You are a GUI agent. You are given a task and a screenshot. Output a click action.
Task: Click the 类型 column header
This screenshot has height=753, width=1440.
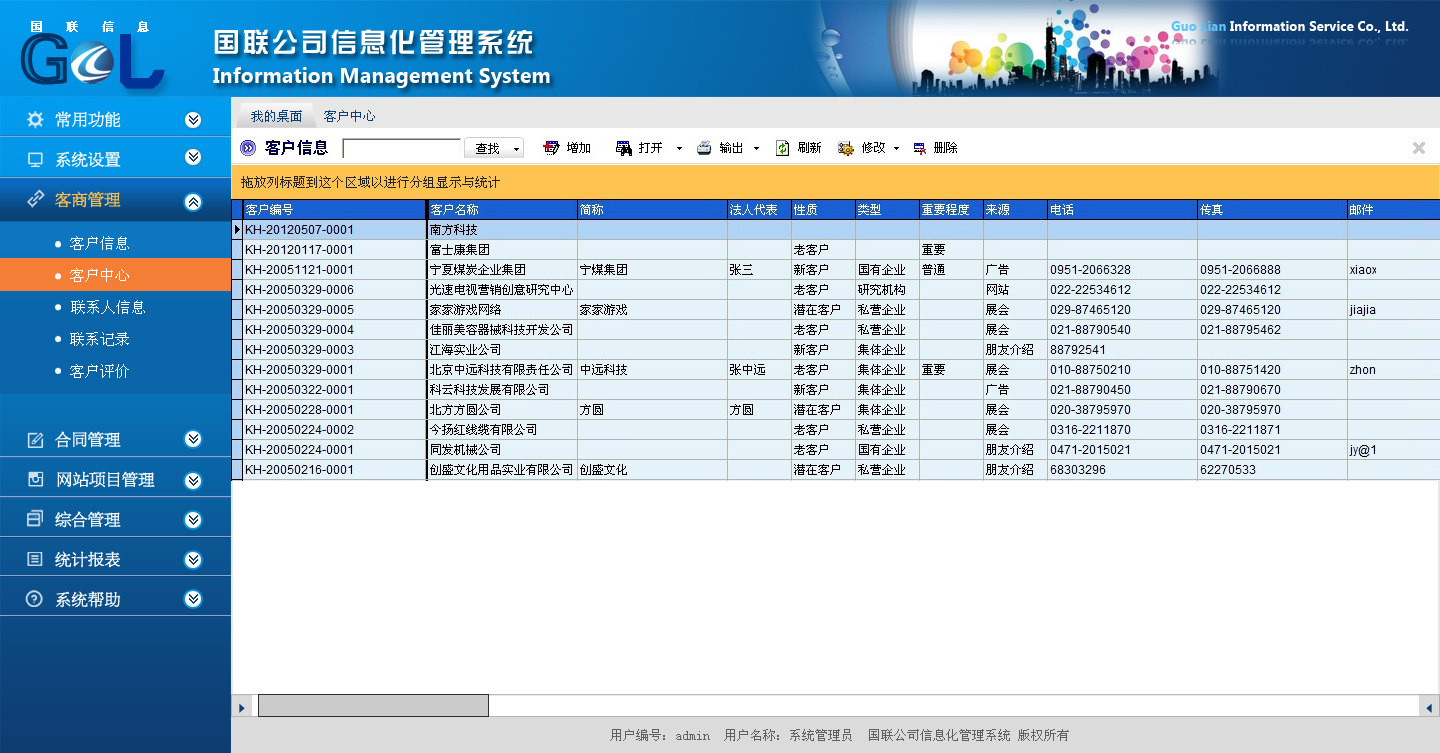click(x=887, y=210)
